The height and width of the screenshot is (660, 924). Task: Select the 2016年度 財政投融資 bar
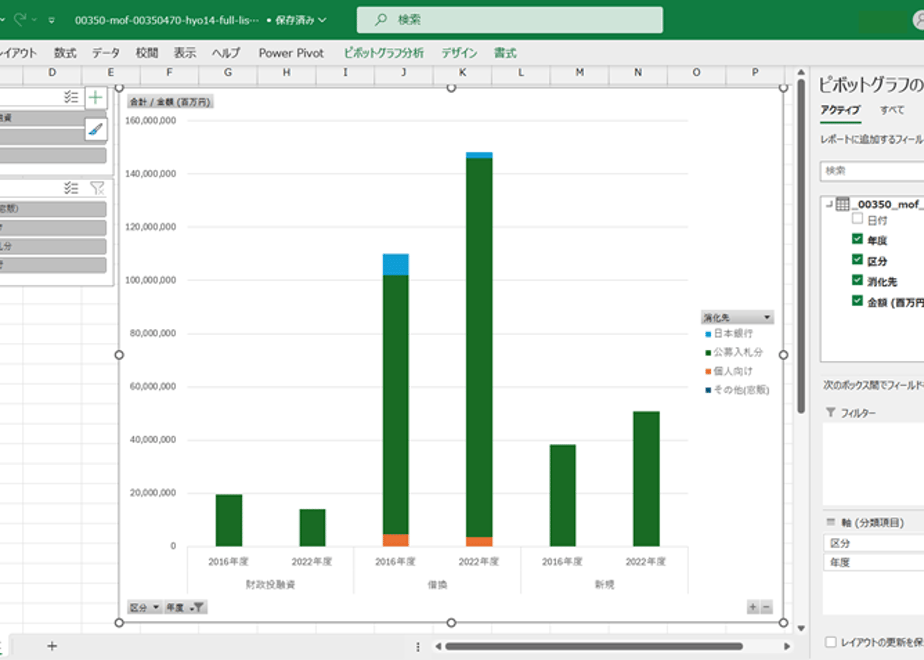pyautogui.click(x=229, y=520)
